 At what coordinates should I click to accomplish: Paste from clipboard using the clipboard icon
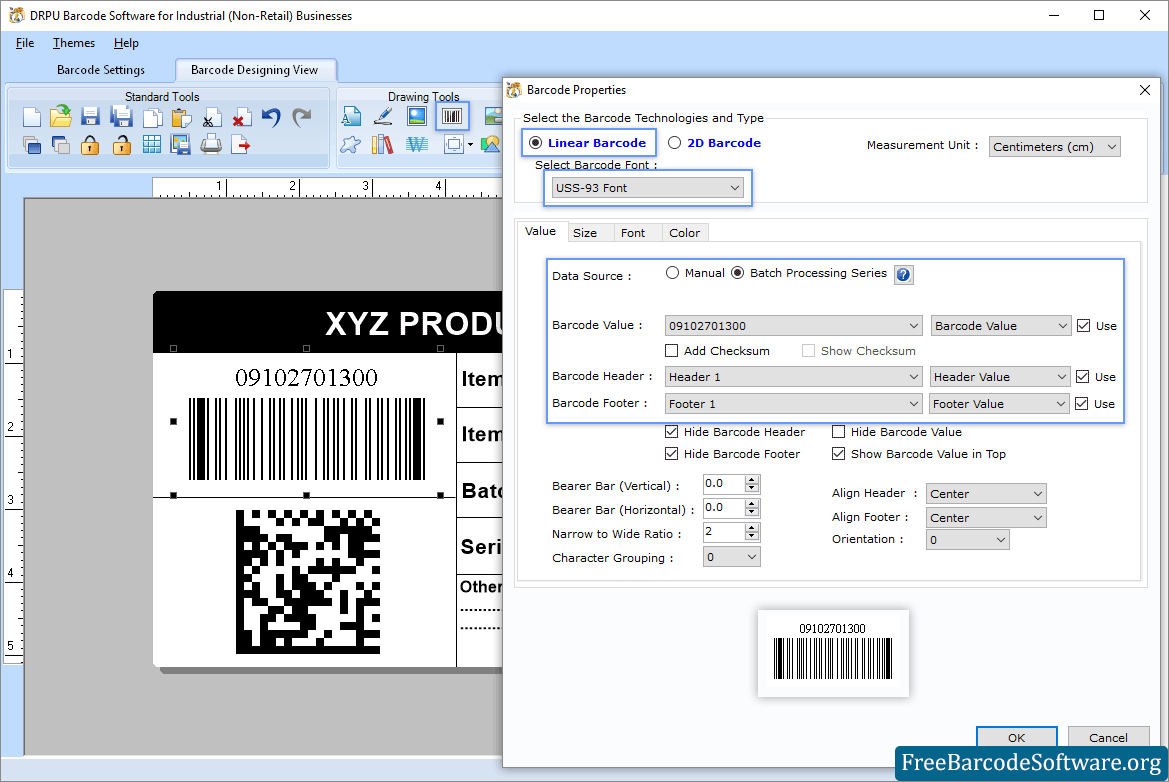[x=181, y=118]
